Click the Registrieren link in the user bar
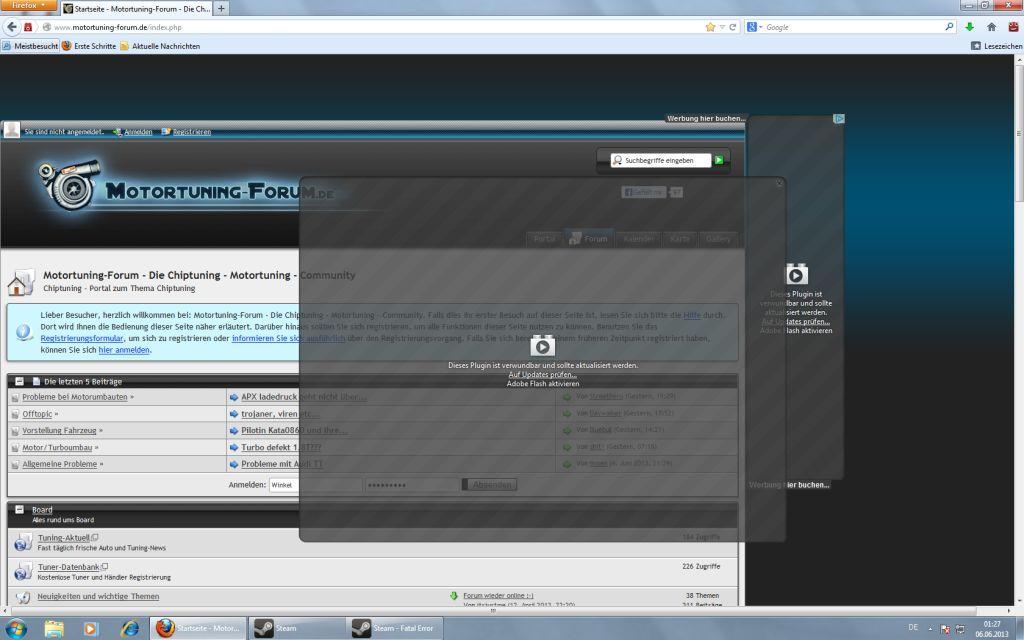 pos(191,132)
